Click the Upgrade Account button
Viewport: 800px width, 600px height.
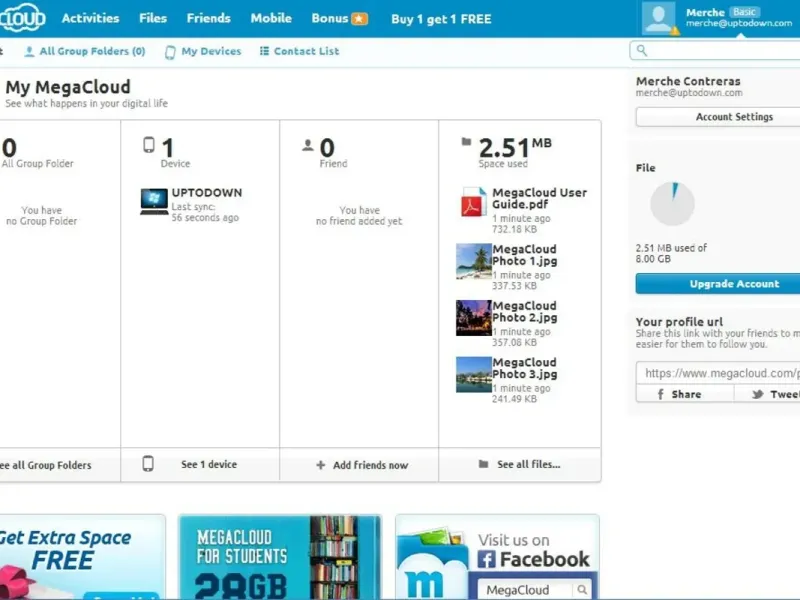pyautogui.click(x=718, y=284)
